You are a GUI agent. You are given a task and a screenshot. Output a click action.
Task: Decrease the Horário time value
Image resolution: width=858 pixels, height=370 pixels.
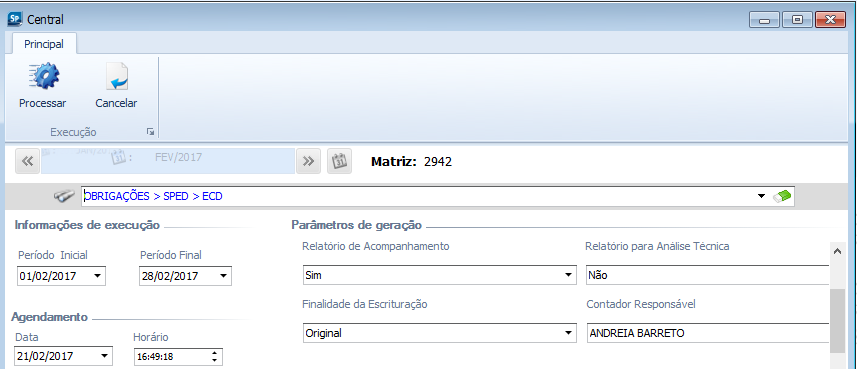214,360
